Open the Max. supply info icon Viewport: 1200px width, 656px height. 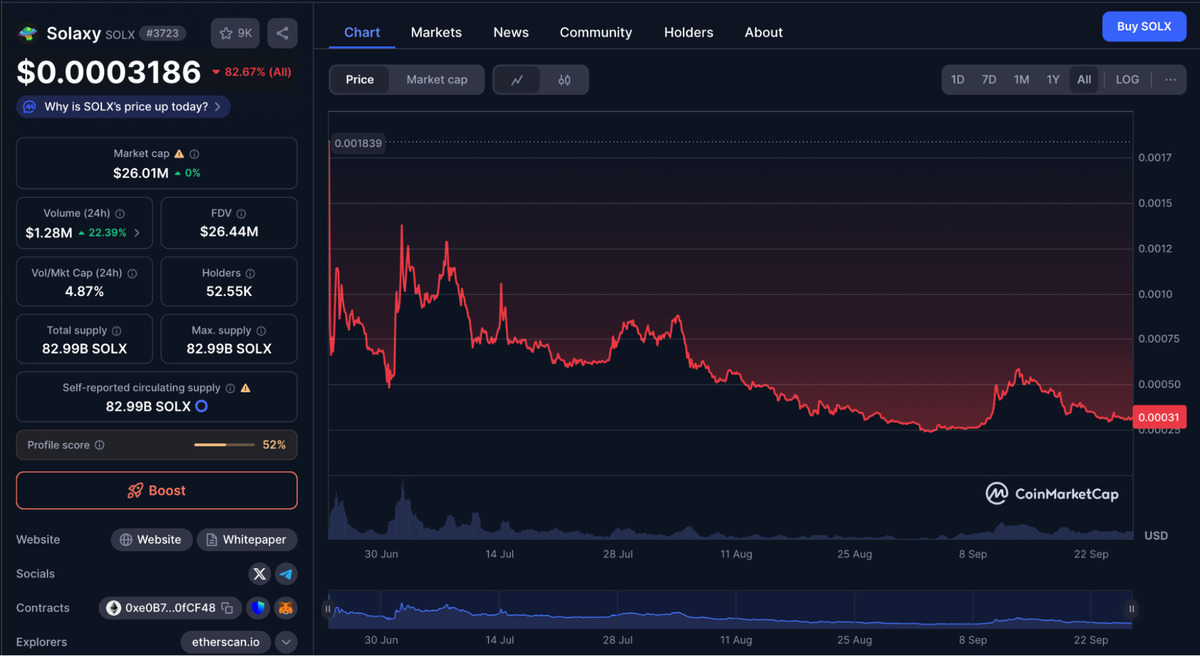(261, 331)
